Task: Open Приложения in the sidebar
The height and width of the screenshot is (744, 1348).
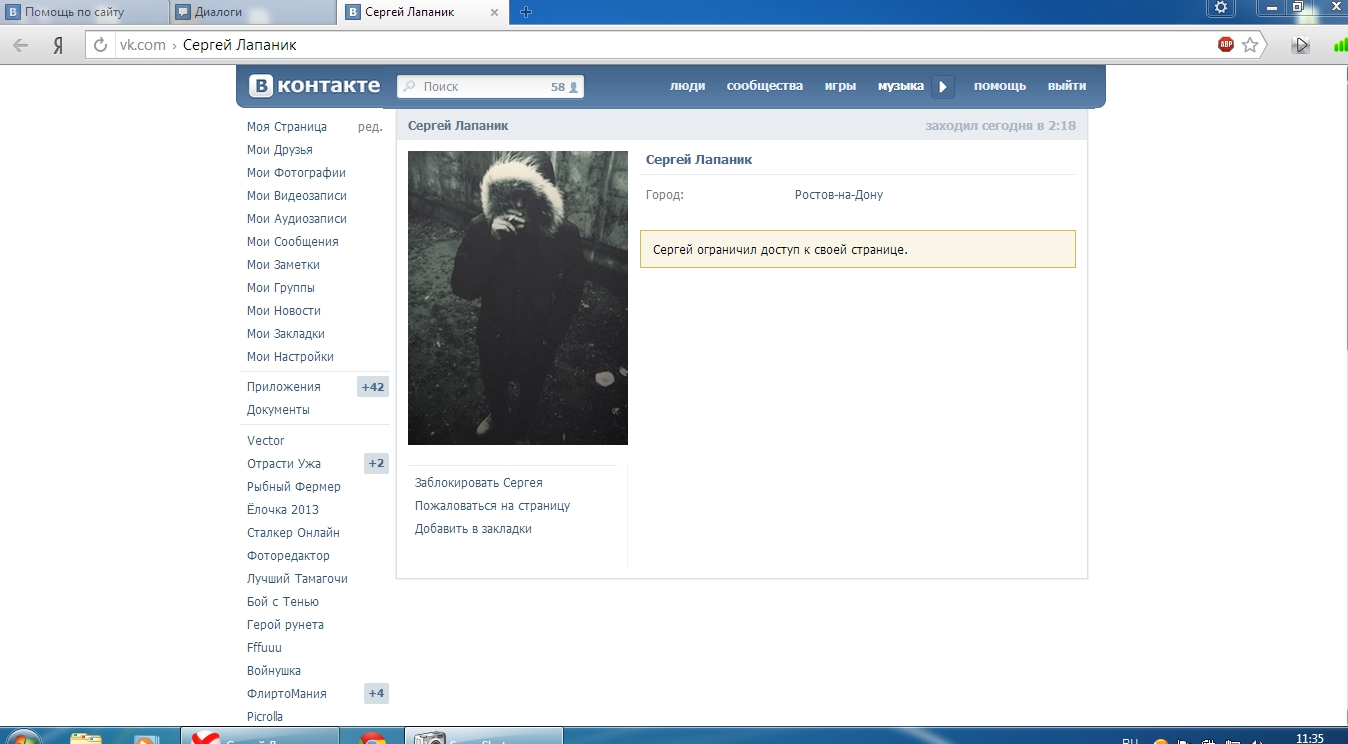Action: coord(284,387)
